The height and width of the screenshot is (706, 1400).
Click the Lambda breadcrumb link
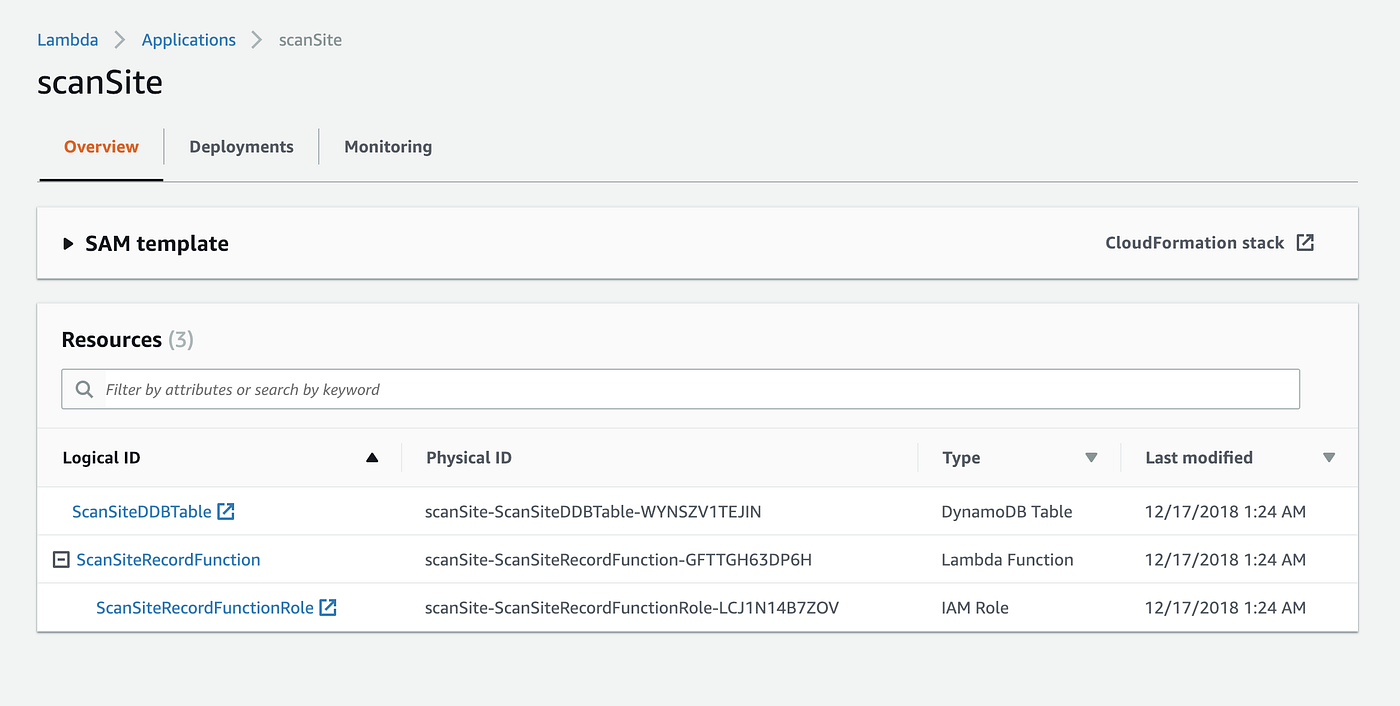[67, 39]
